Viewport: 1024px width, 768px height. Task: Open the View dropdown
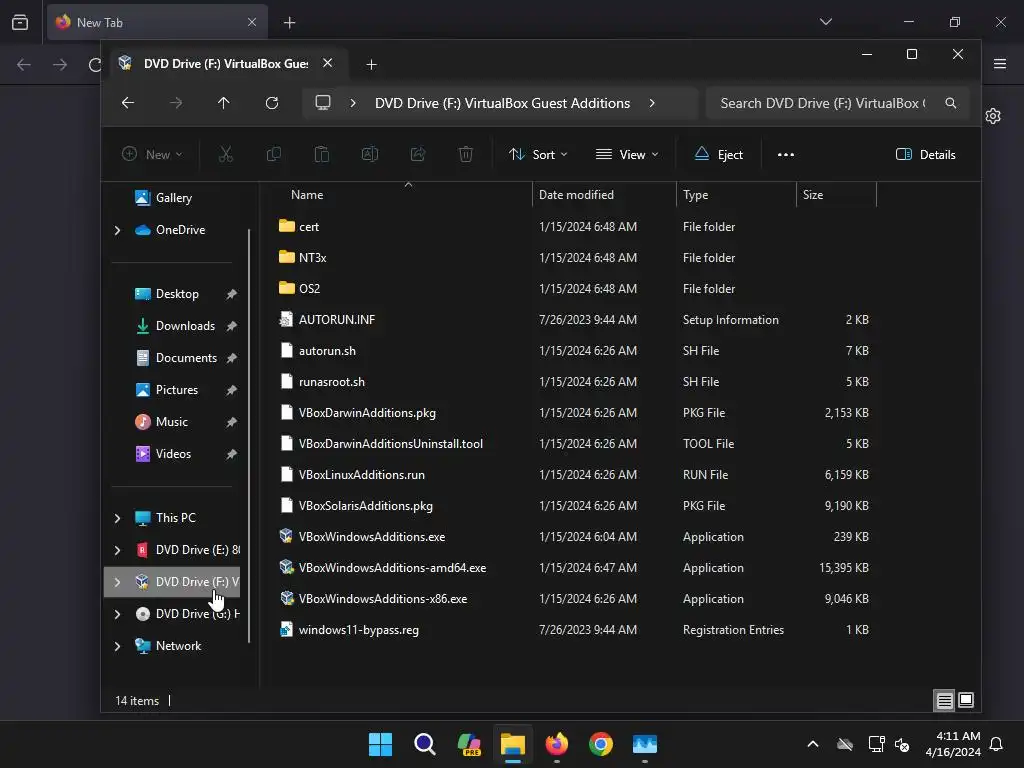pos(627,154)
